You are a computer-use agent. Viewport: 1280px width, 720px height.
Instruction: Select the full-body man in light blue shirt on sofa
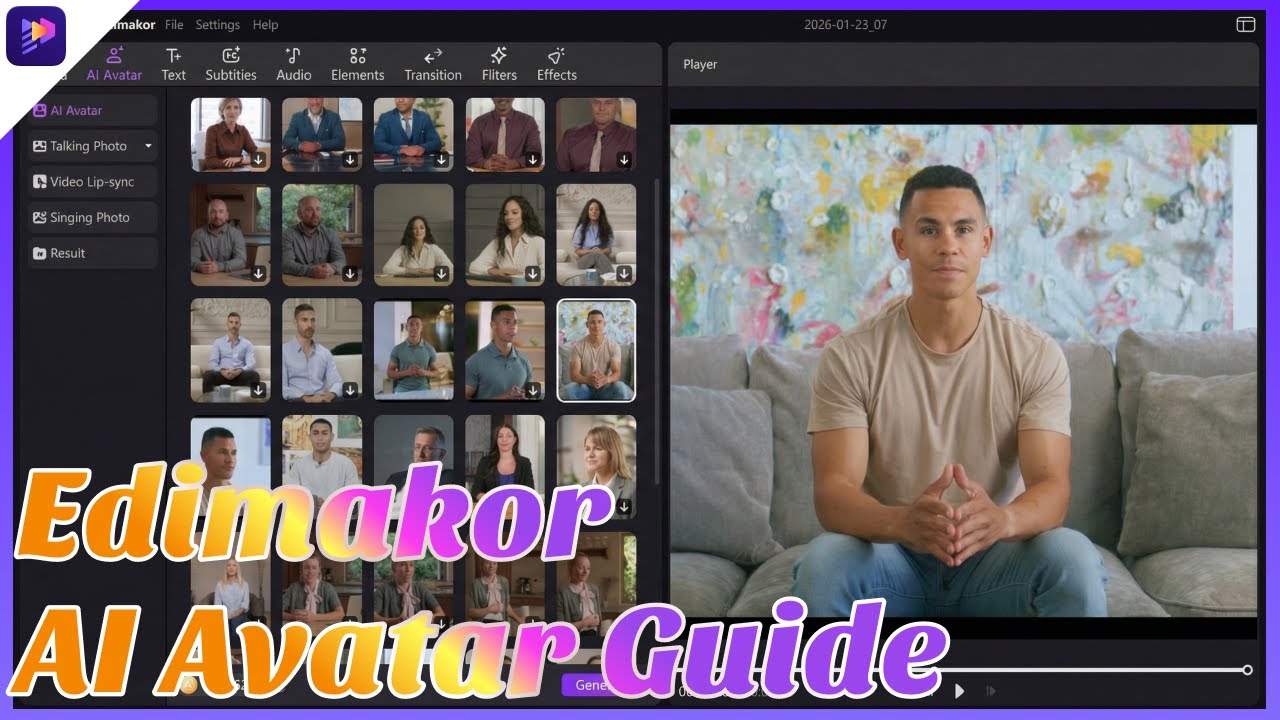(231, 350)
